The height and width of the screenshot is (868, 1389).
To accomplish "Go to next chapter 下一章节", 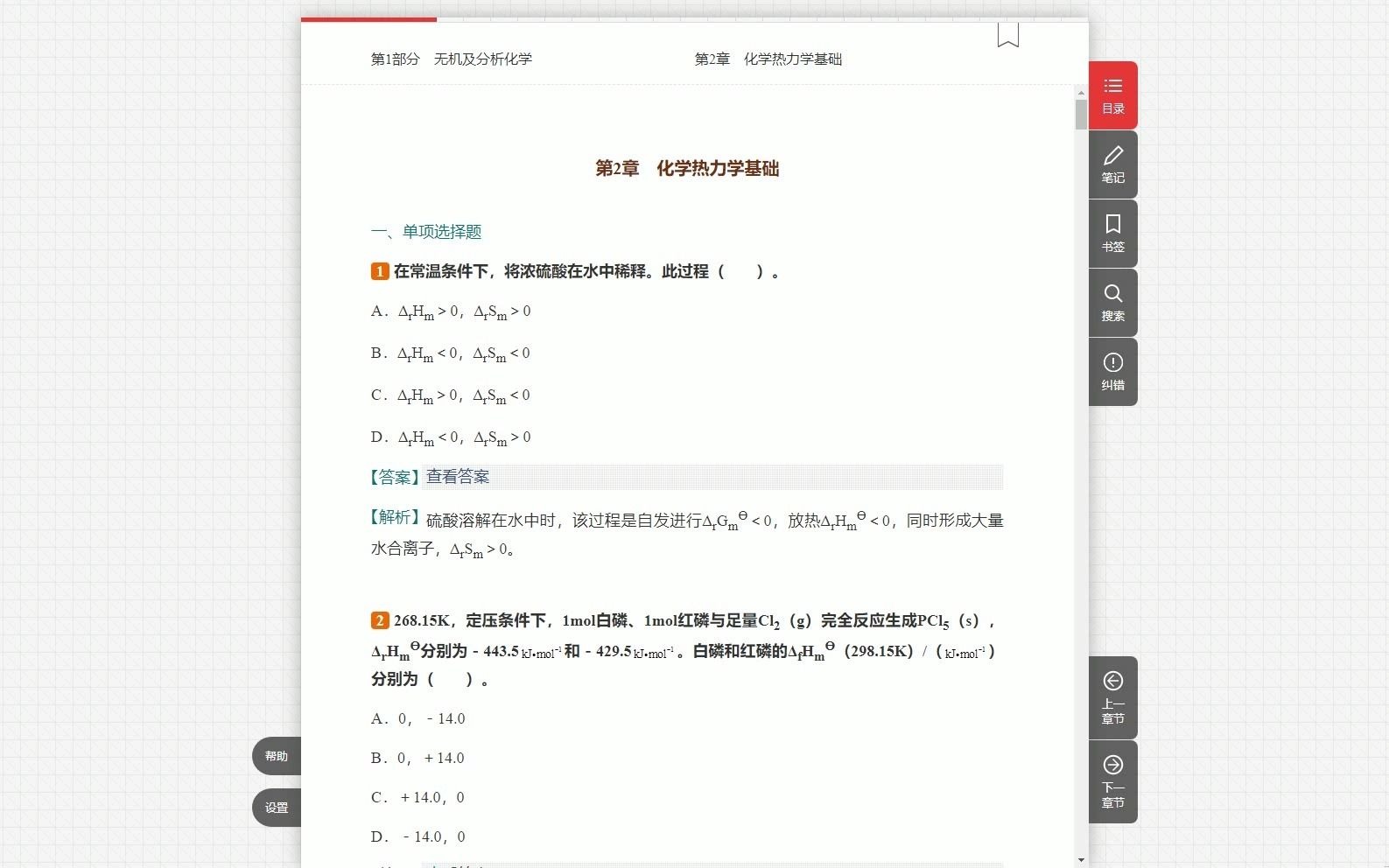I will (1112, 781).
